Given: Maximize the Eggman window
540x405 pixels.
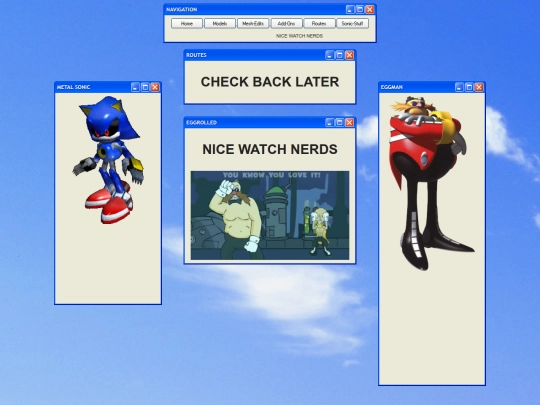Looking at the screenshot, I should 469,87.
